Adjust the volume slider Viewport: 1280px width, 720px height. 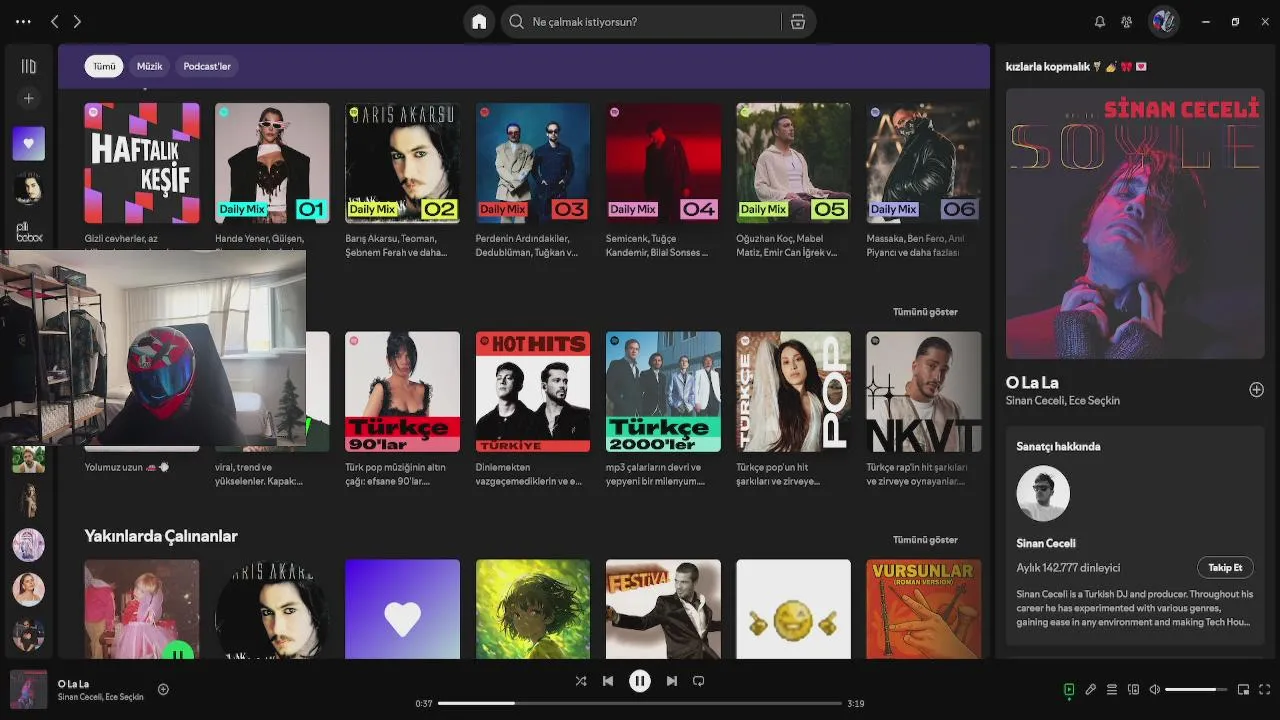[1196, 690]
